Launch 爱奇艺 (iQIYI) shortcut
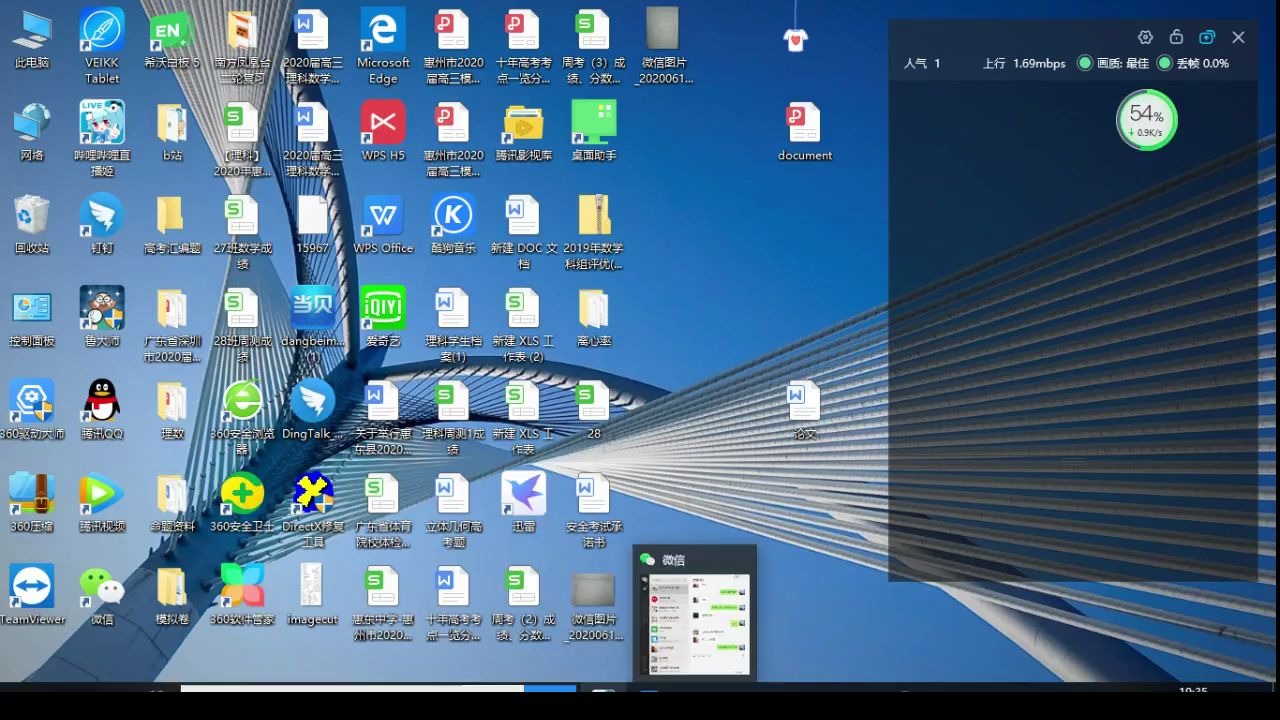Screen dimensions: 1280x720 tap(383, 317)
